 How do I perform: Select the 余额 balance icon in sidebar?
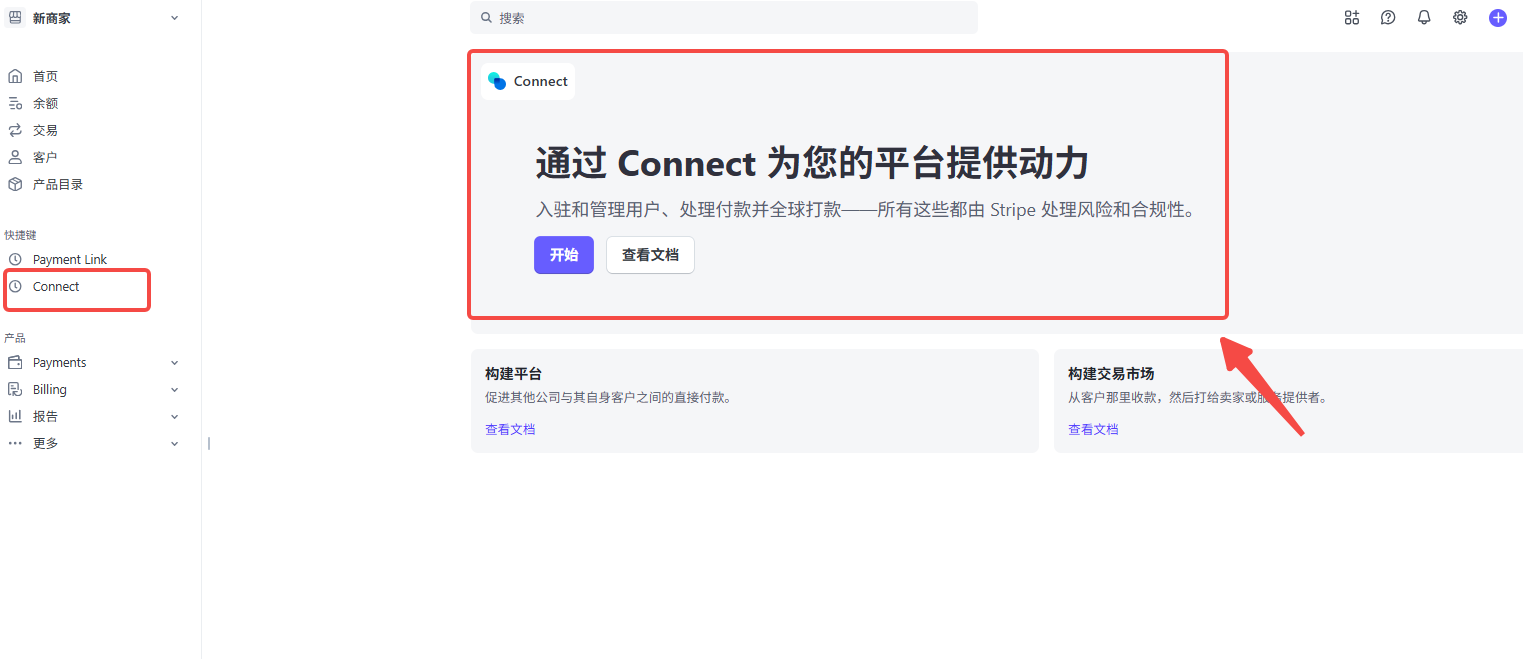[x=15, y=102]
